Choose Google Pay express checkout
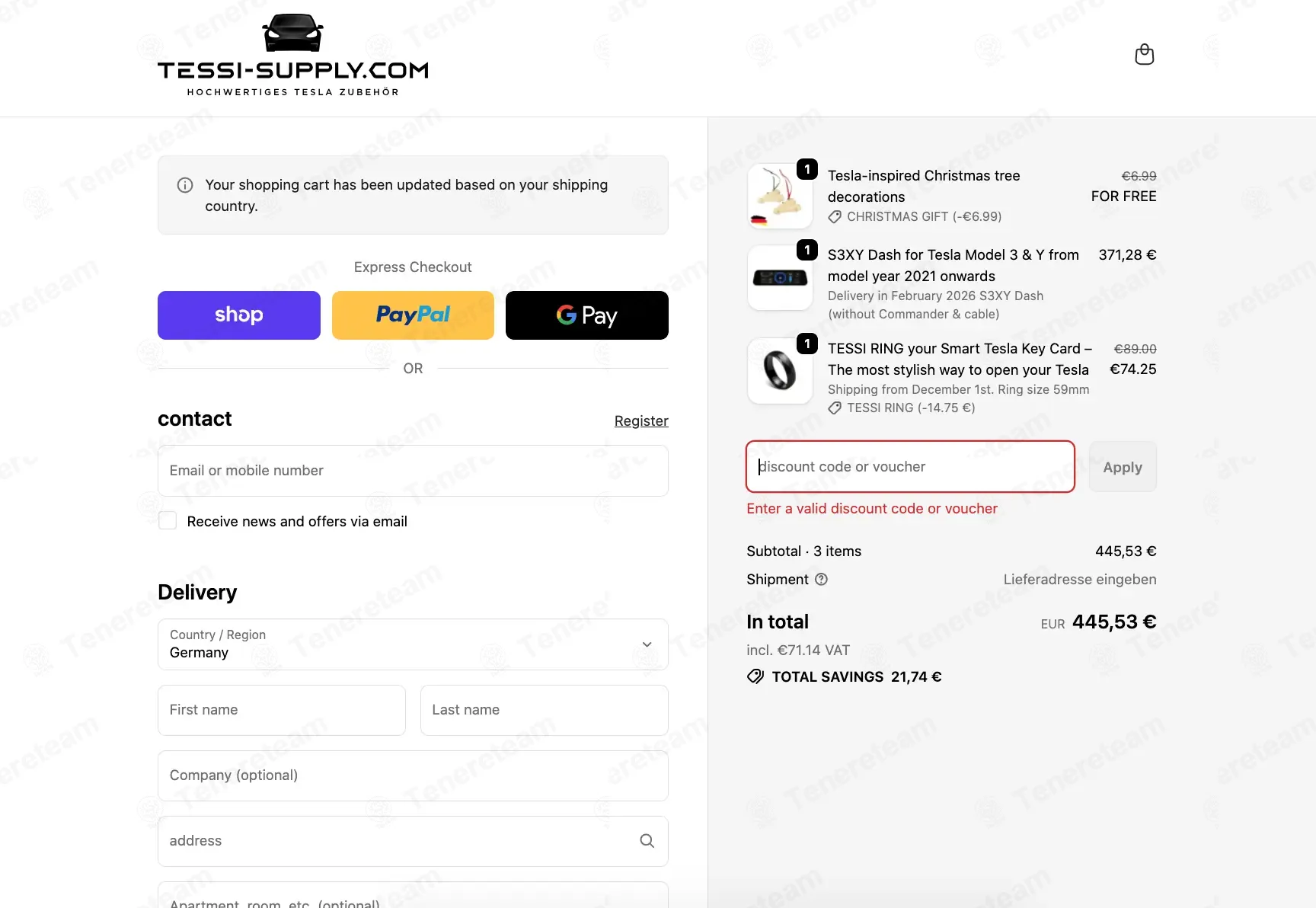 click(x=587, y=315)
